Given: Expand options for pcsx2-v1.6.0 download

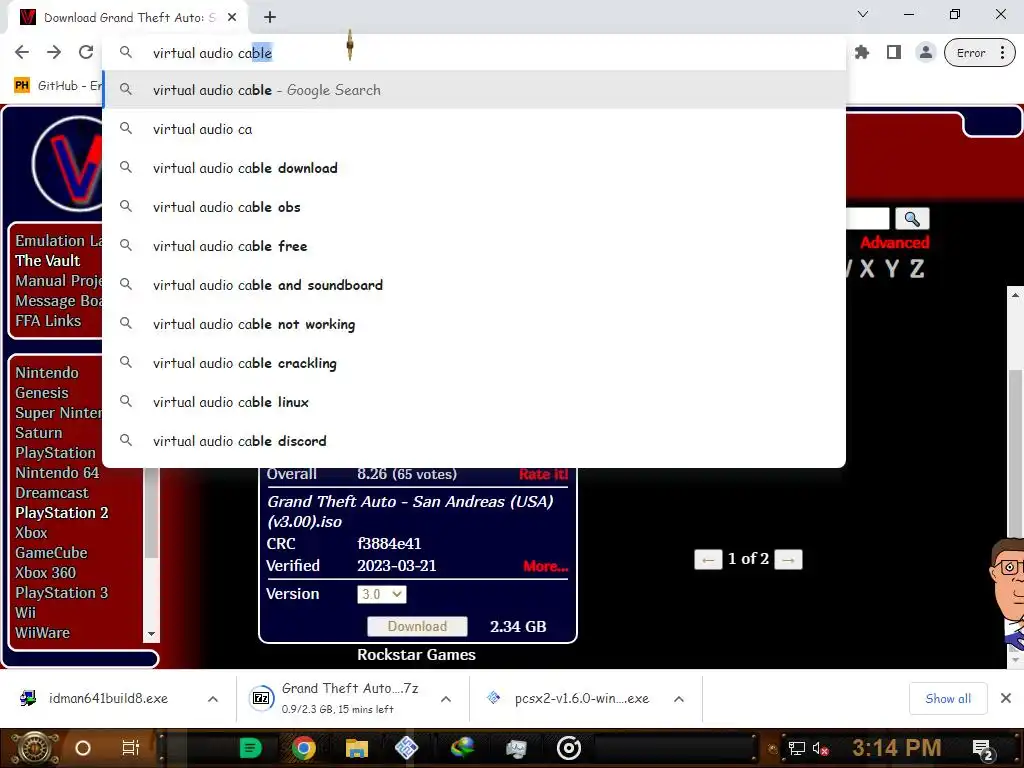Looking at the screenshot, I should coord(679,699).
